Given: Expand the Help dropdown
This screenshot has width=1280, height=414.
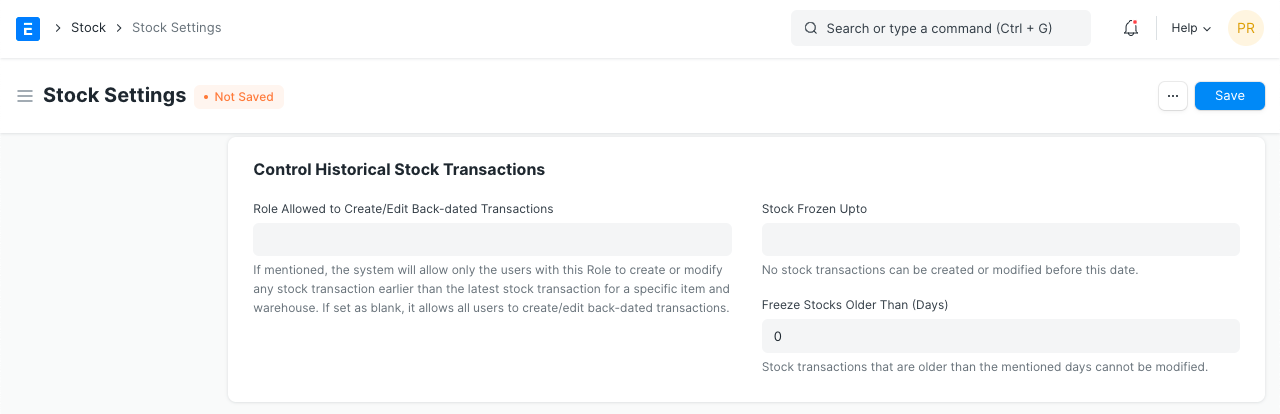Looking at the screenshot, I should tap(1191, 28).
